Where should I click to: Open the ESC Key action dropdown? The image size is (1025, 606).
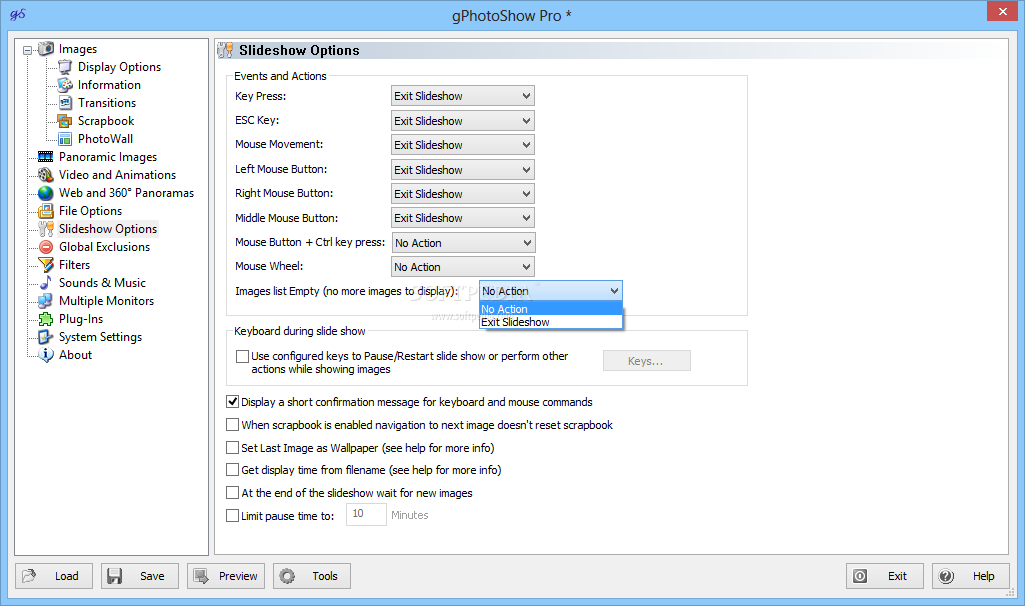point(463,121)
